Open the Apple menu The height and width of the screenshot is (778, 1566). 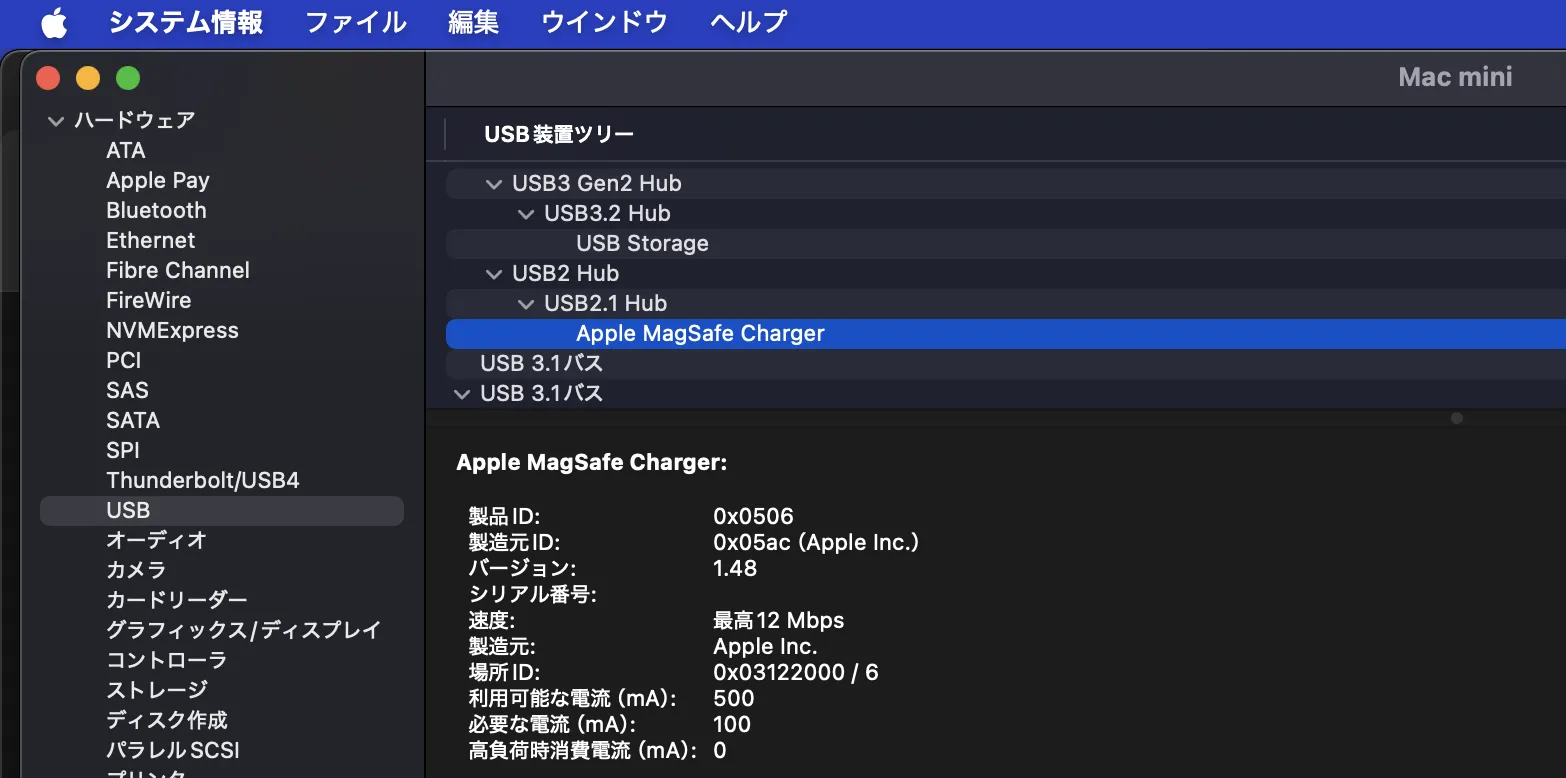click(54, 22)
